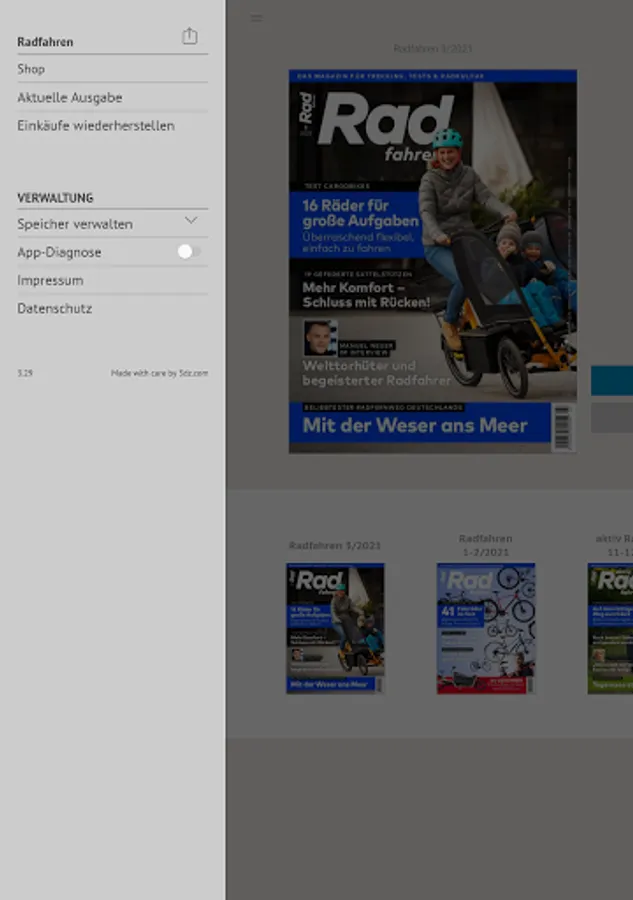Open Aktuelle Ausgabe
Viewport: 633px width, 900px height.
tap(112, 97)
